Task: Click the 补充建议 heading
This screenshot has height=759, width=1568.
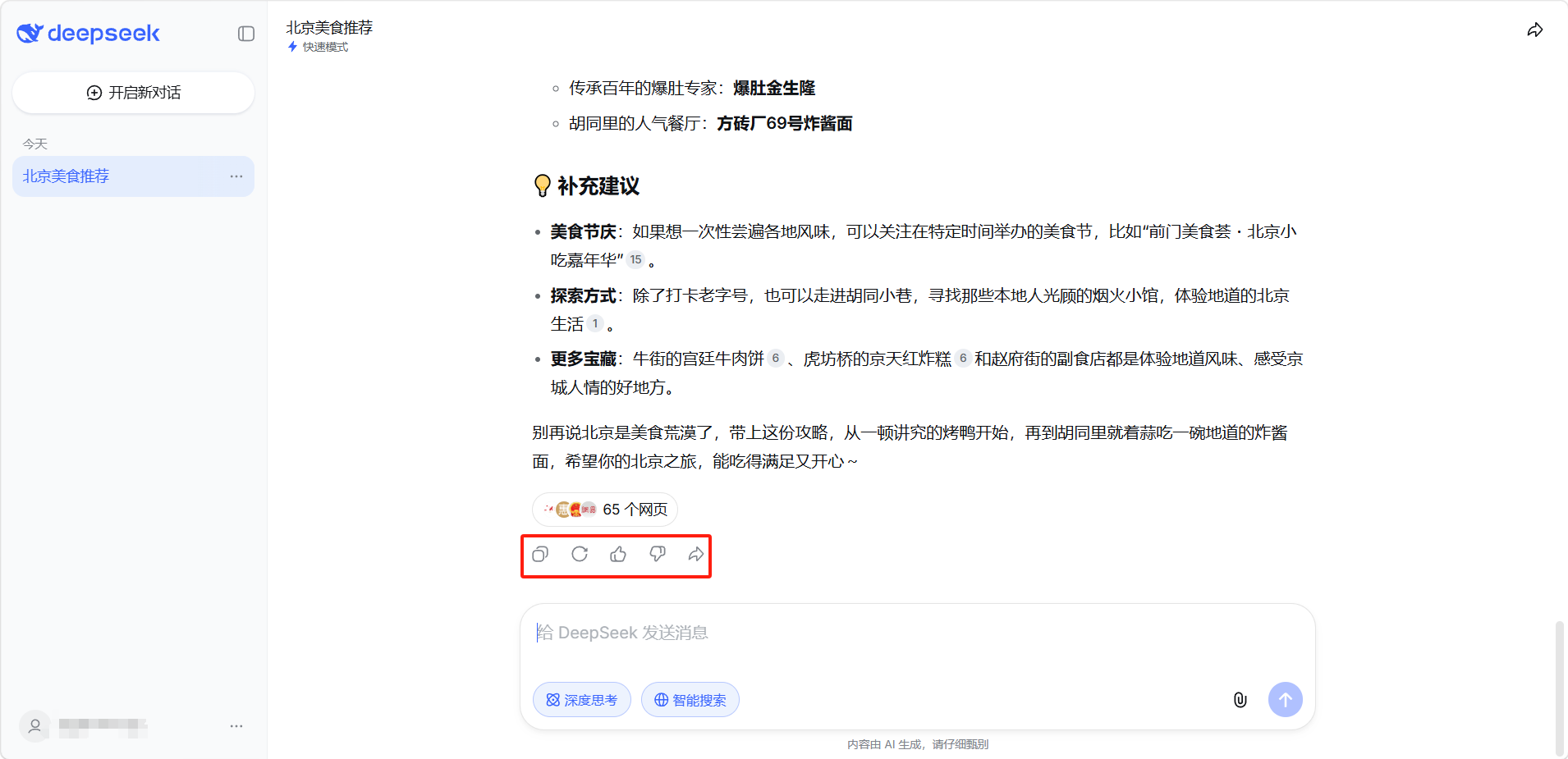Action: pos(598,186)
